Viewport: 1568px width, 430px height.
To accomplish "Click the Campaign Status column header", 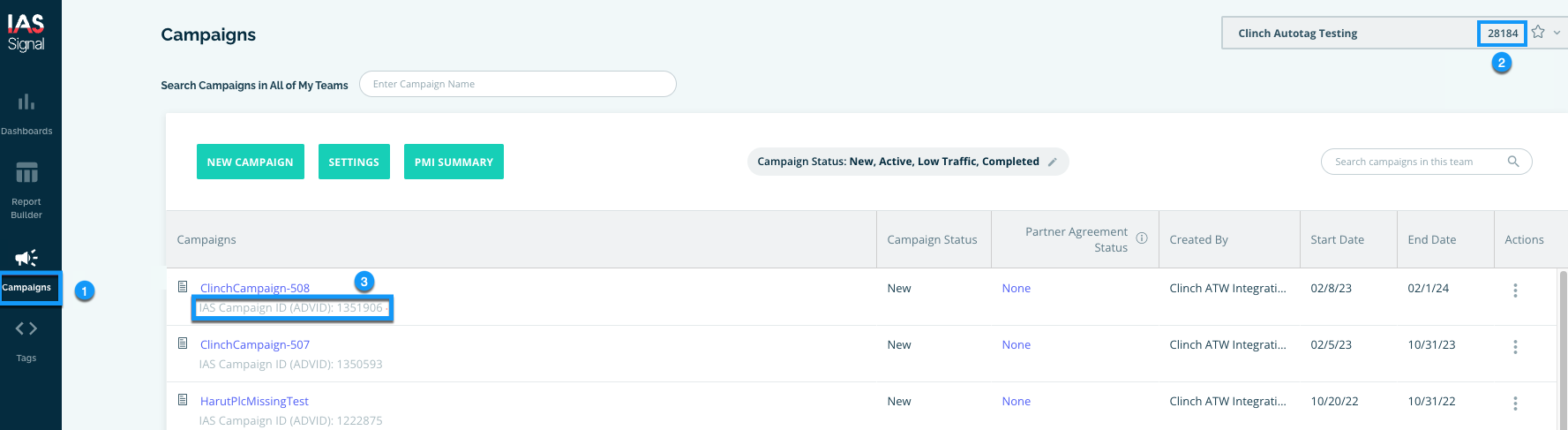I will [x=933, y=239].
